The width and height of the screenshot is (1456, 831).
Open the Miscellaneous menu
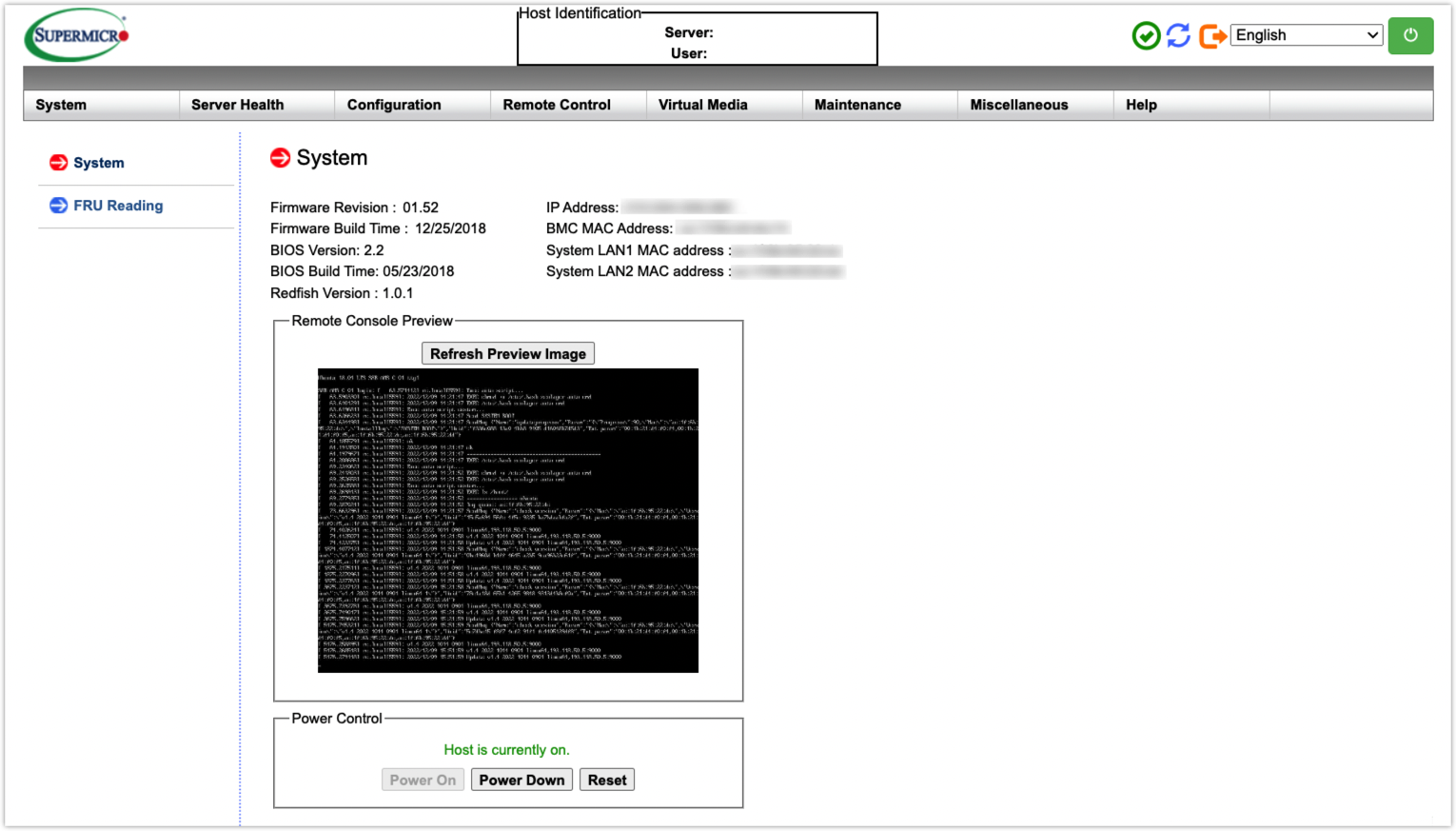1018,105
